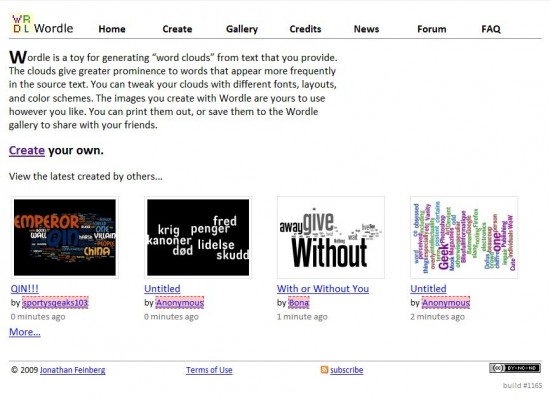The width and height of the screenshot is (550, 402).
Task: Click the "2 minutes ago" timestamp
Action: (437, 317)
